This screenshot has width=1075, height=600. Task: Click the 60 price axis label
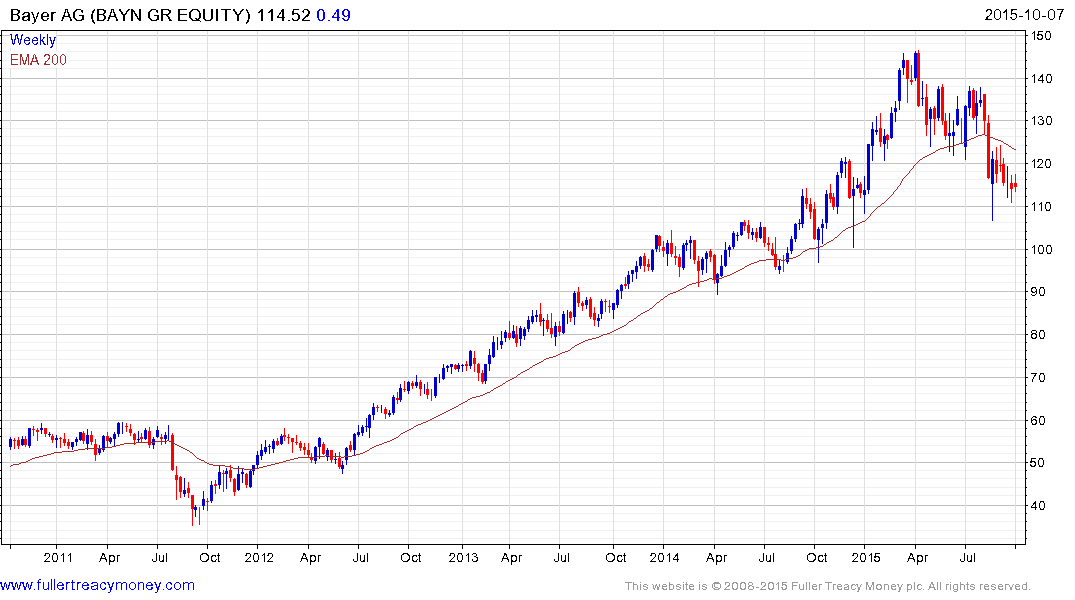(1038, 420)
